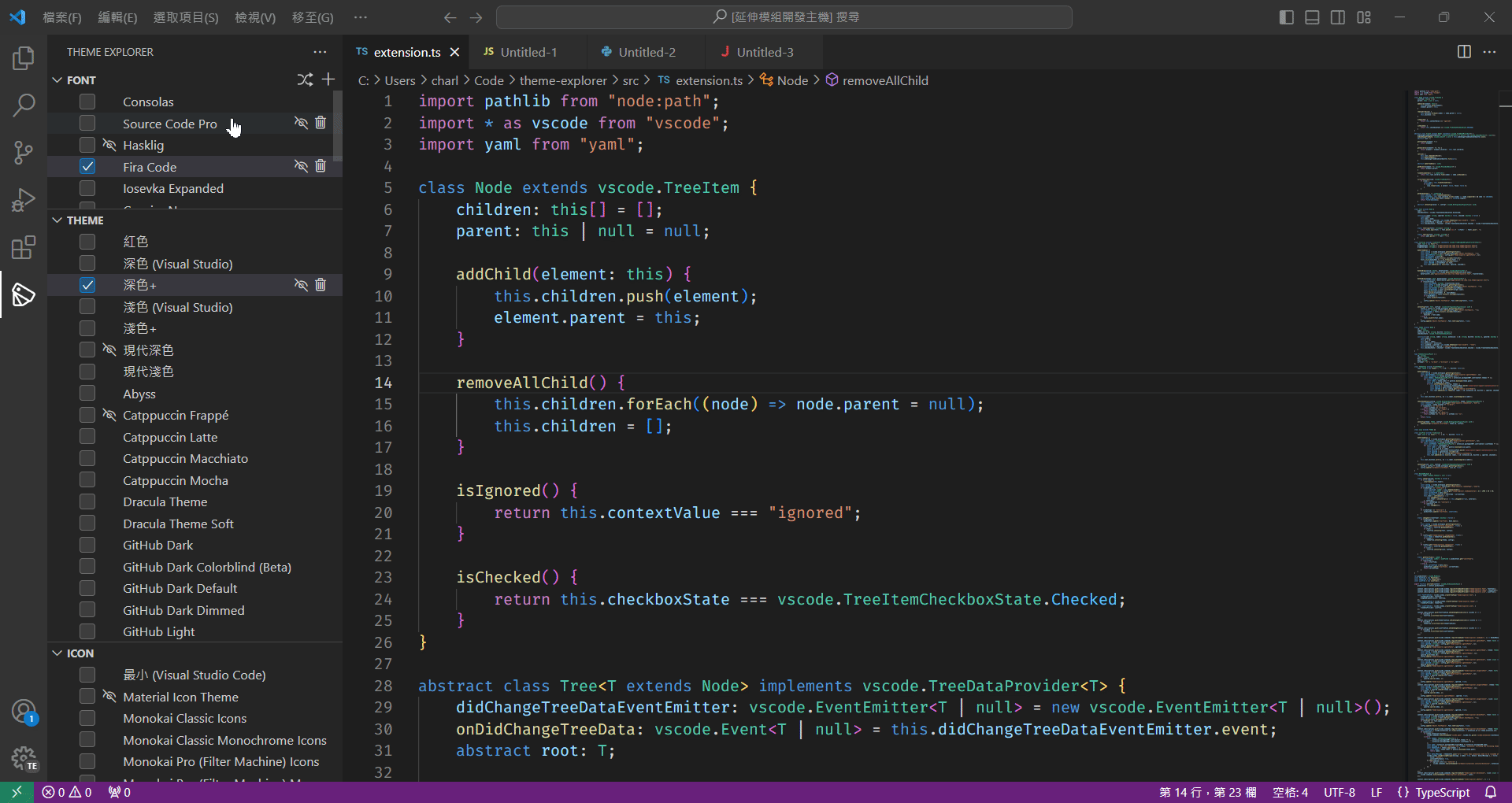Collapse the FONT section
This screenshot has width=1512, height=803.
point(57,80)
